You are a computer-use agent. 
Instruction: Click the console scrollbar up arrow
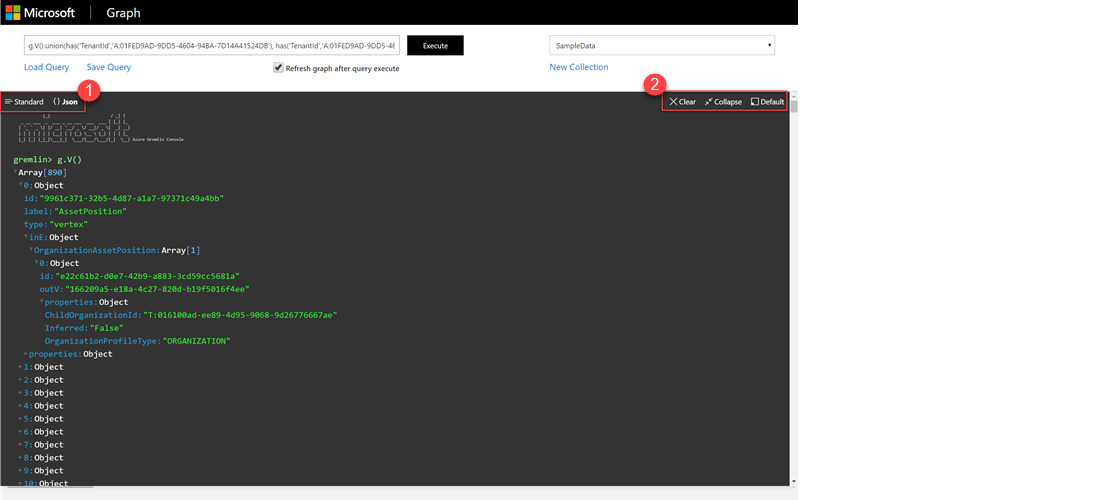(x=793, y=95)
